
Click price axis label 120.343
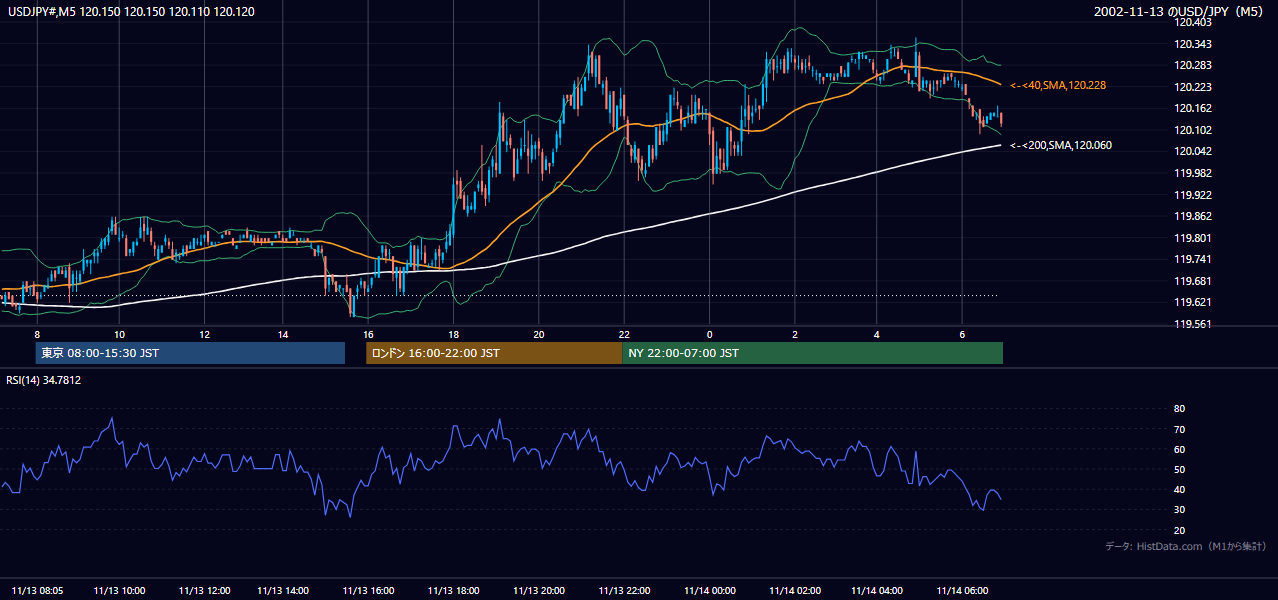pyautogui.click(x=1192, y=44)
